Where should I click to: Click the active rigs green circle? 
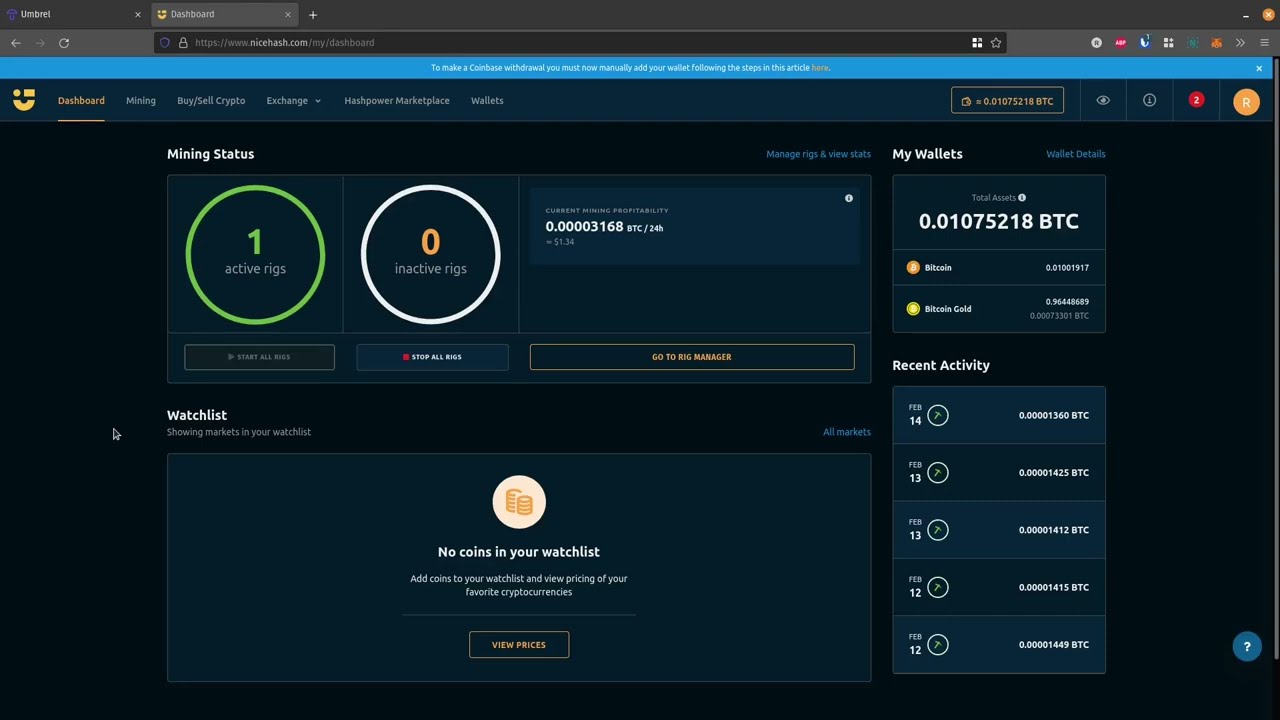tap(255, 255)
